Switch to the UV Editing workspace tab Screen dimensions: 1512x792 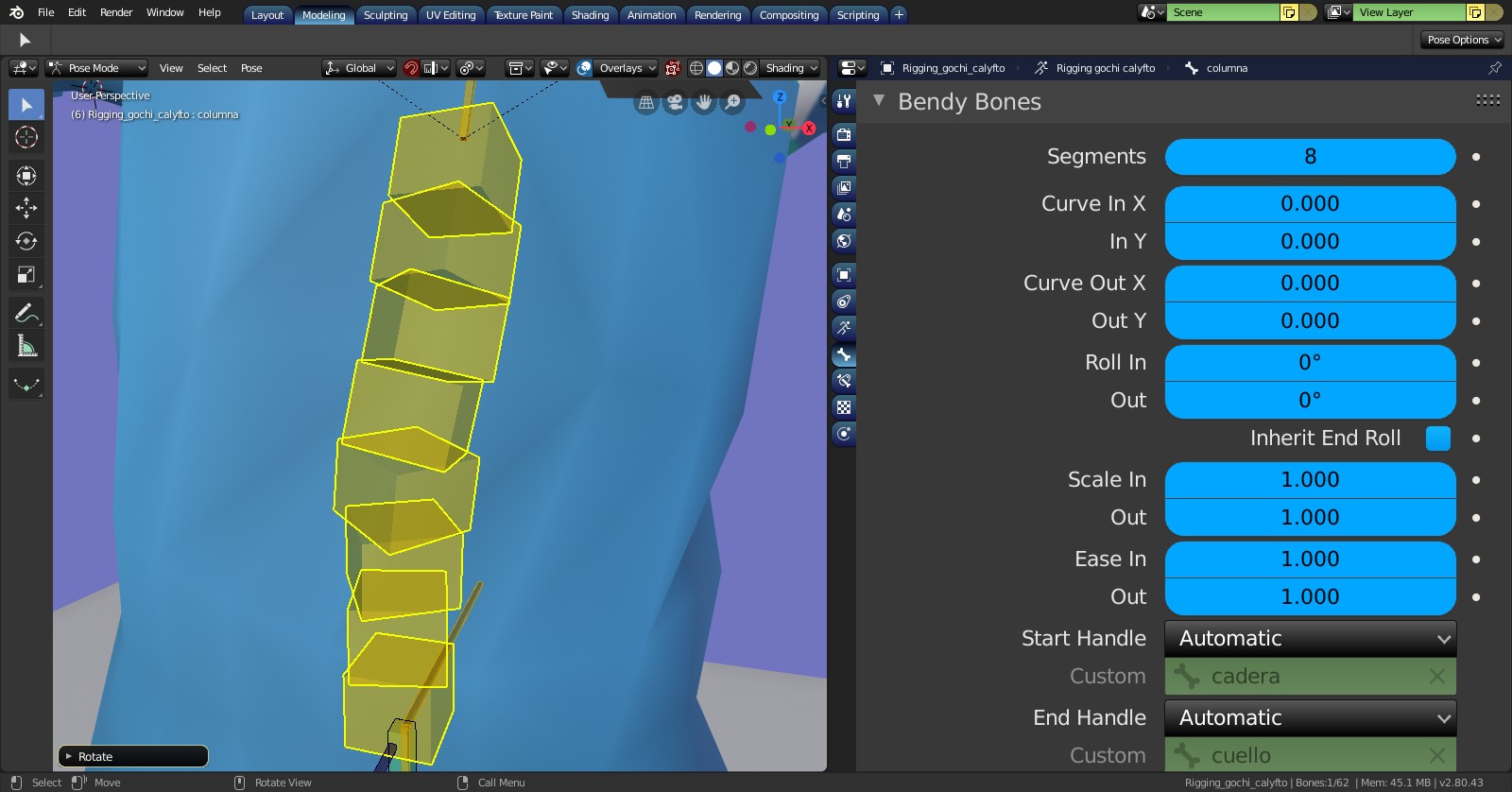click(451, 15)
